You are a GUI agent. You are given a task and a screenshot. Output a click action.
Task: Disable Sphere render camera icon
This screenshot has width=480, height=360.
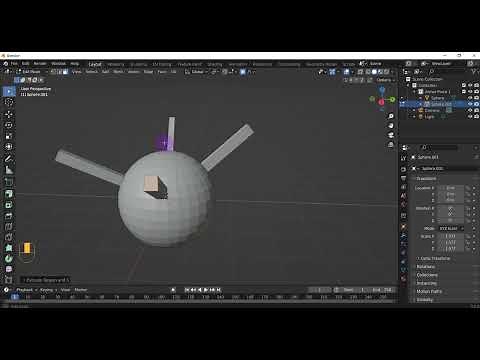(x=476, y=98)
